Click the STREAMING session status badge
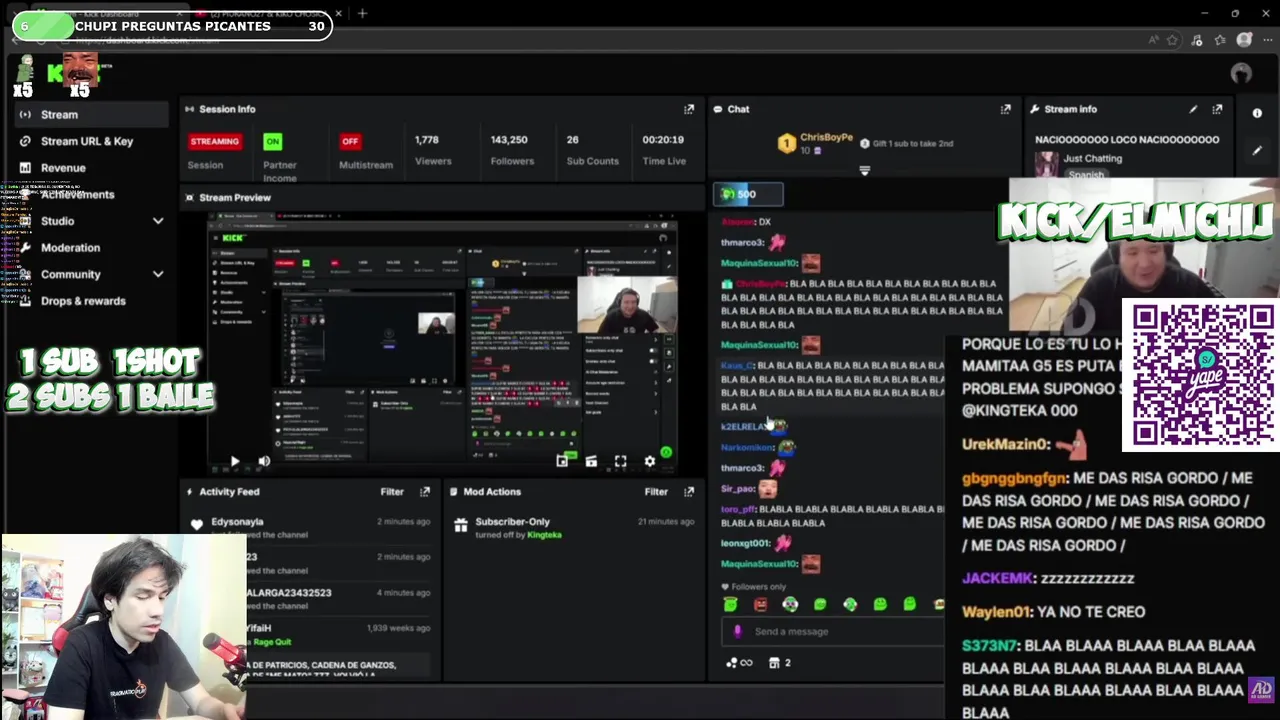The height and width of the screenshot is (720, 1280). coord(214,141)
